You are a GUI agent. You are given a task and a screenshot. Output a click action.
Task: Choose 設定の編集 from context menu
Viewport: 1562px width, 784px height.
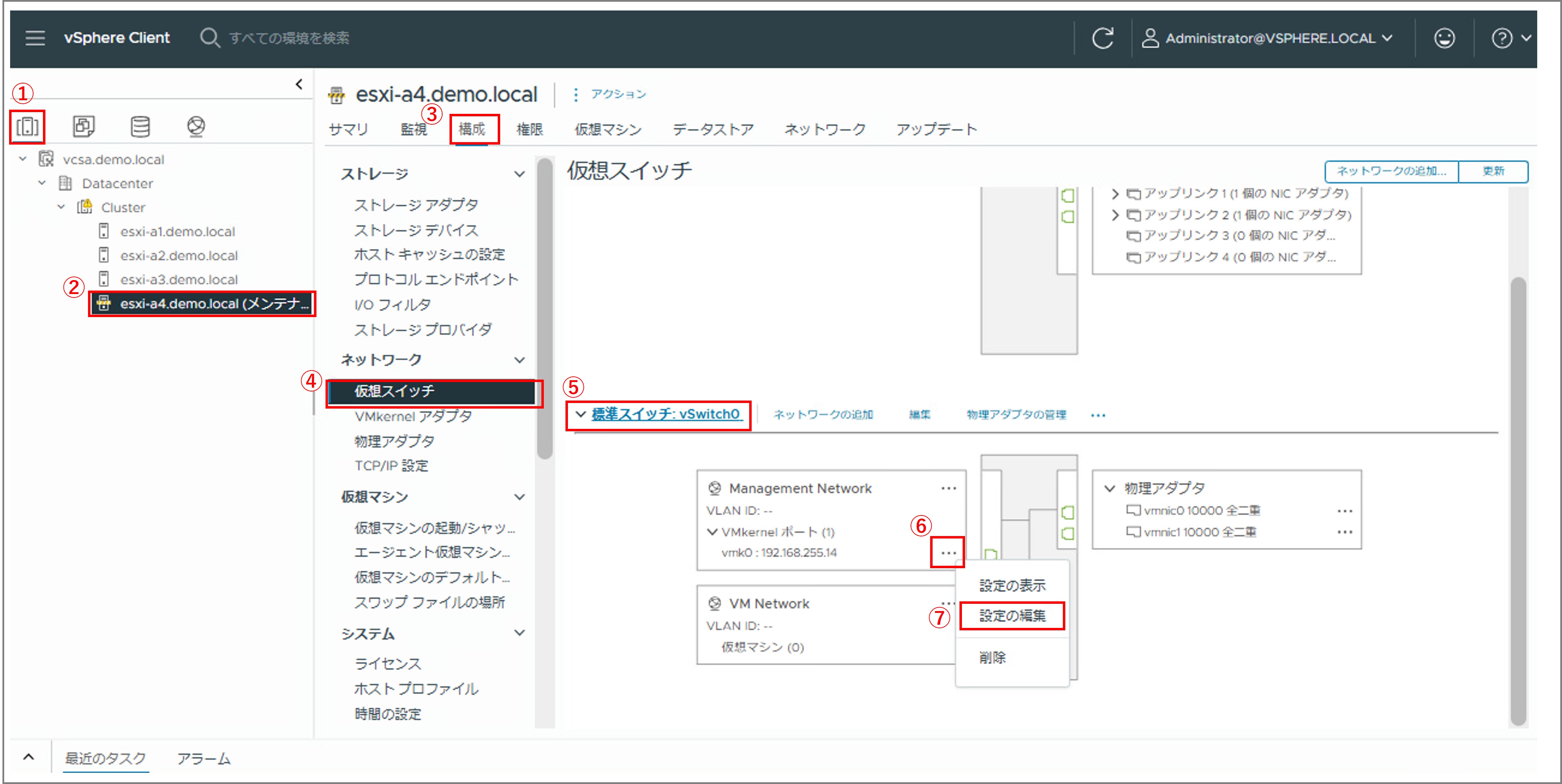[1012, 616]
